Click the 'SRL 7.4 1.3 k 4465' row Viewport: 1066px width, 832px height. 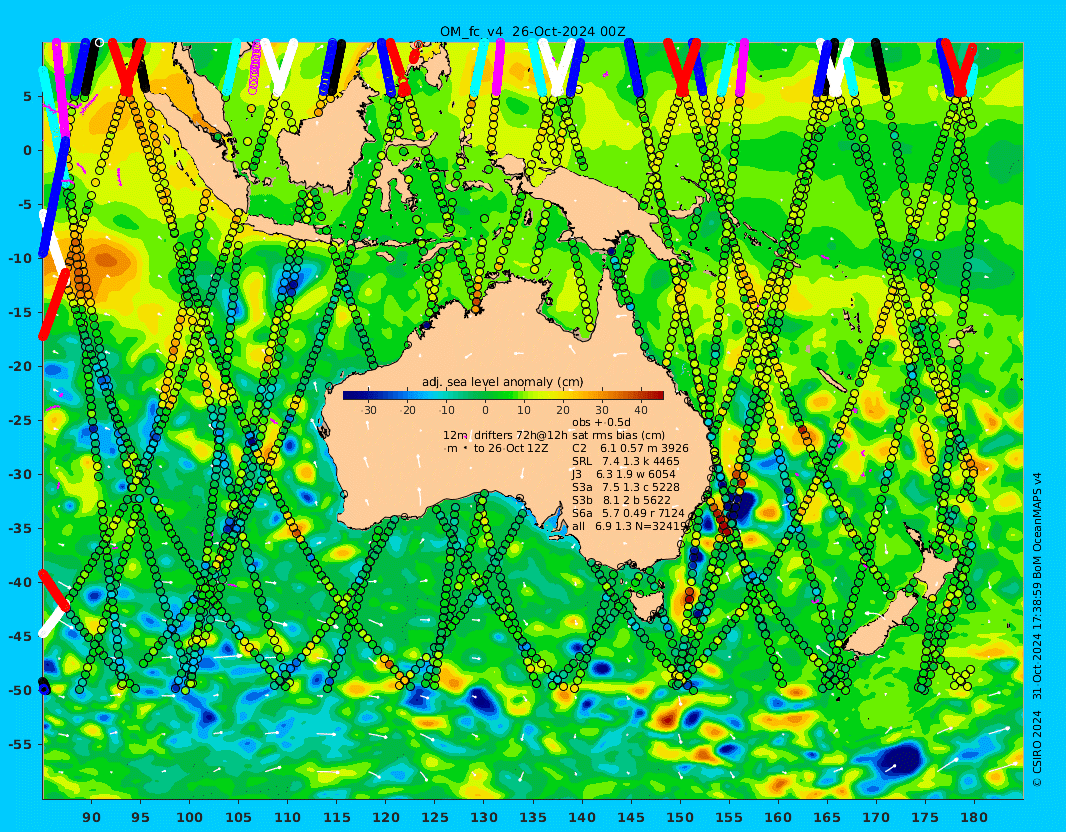tap(625, 462)
